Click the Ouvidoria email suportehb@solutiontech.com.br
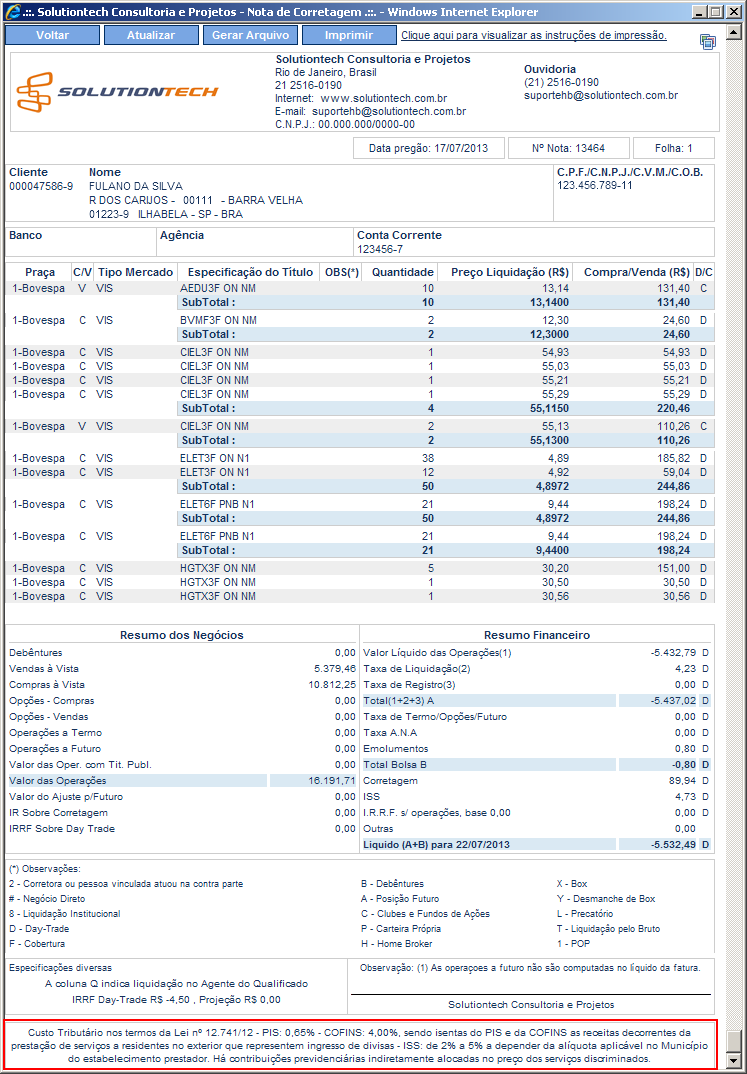Image resolution: width=747 pixels, height=1074 pixels. 601,95
